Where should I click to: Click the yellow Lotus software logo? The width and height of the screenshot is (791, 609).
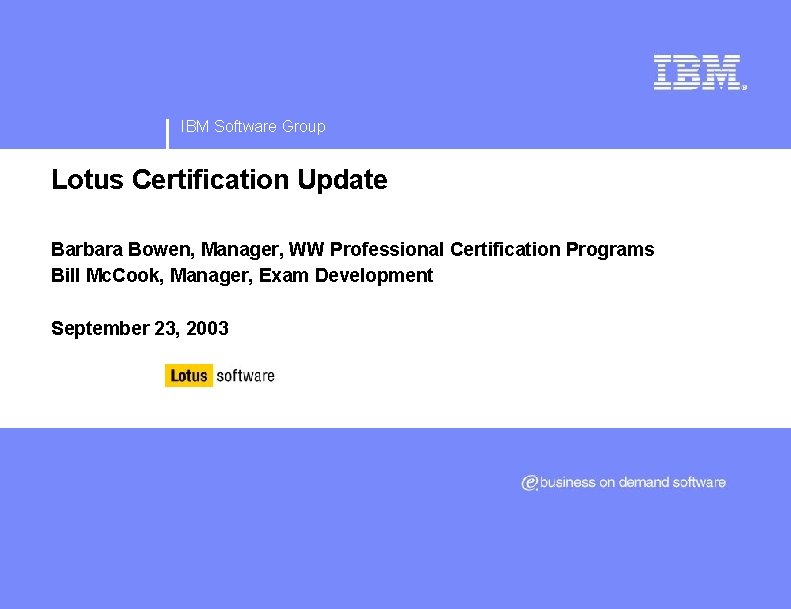pos(220,375)
